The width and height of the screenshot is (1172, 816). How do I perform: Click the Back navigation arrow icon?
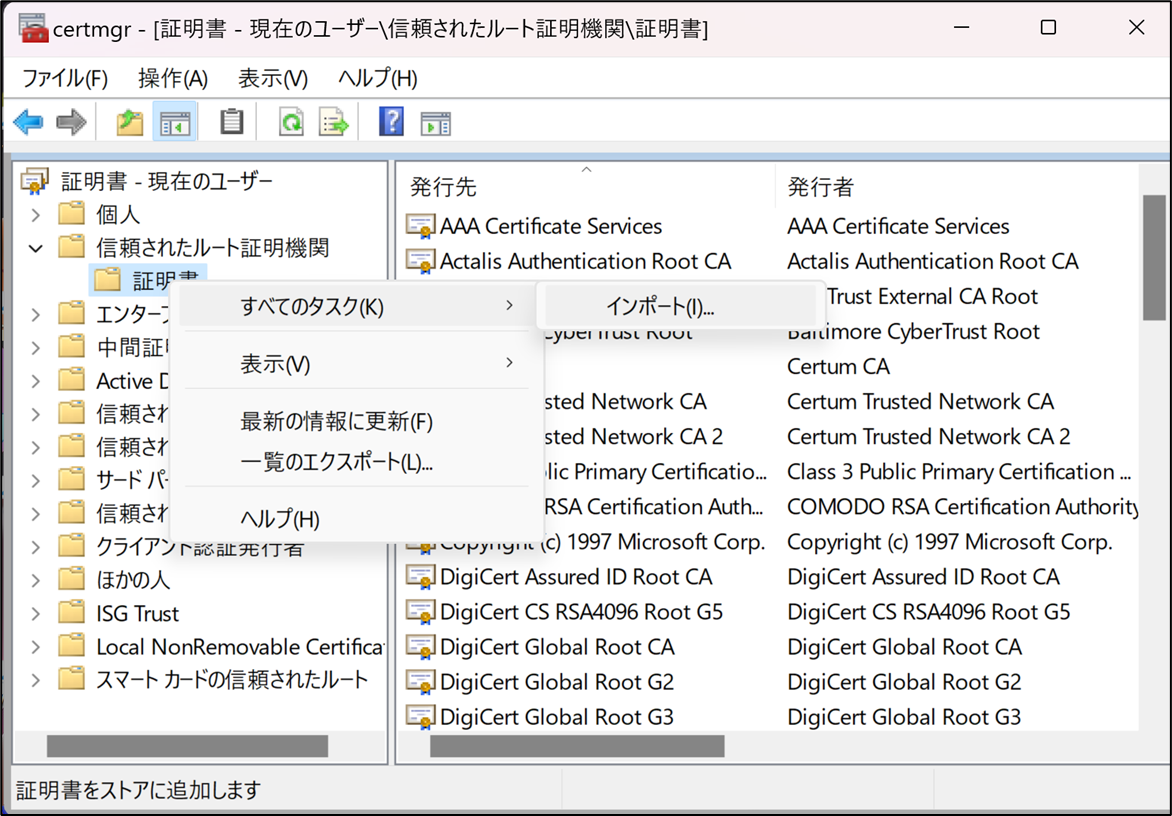[28, 121]
